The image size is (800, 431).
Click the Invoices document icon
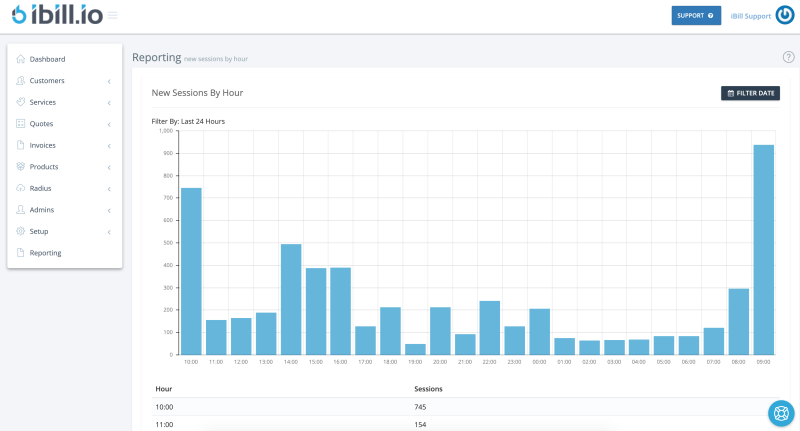click(20, 145)
